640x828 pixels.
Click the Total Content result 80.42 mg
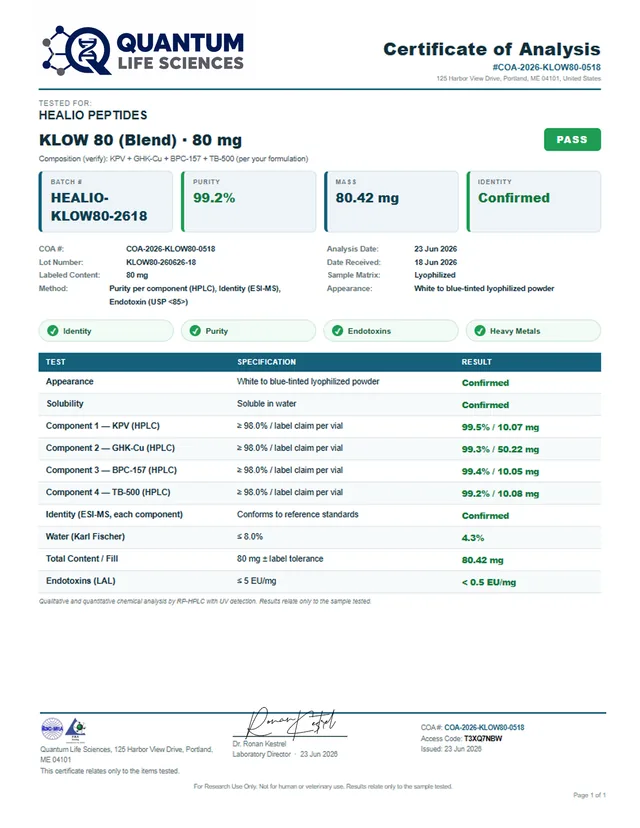click(x=482, y=560)
